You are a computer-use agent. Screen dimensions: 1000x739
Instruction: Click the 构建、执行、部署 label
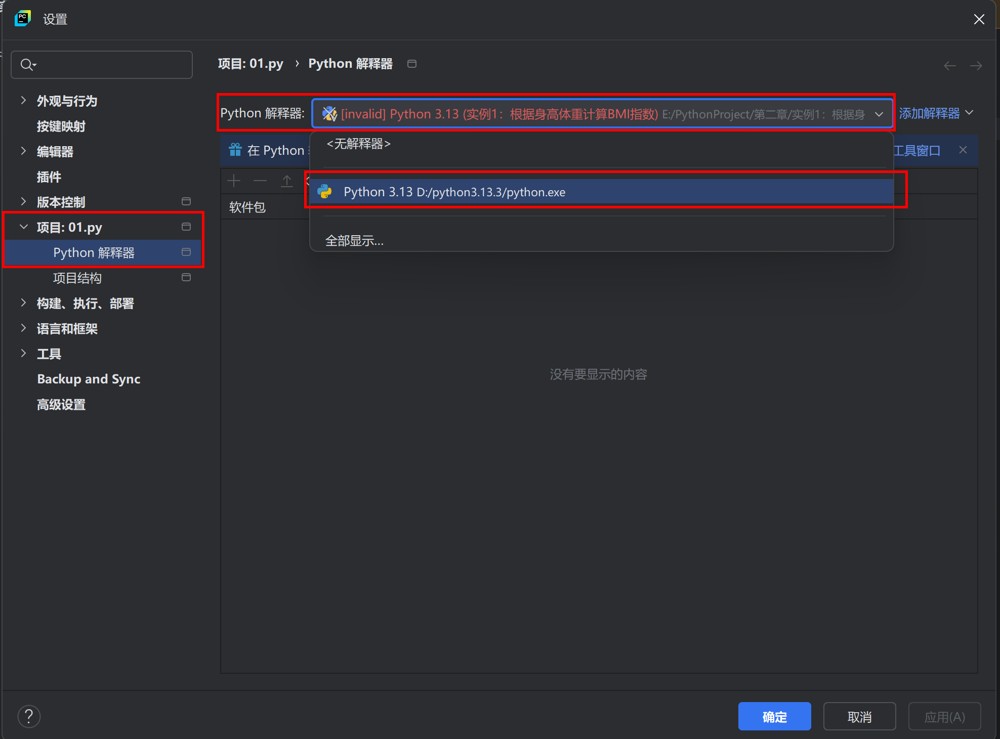point(85,304)
